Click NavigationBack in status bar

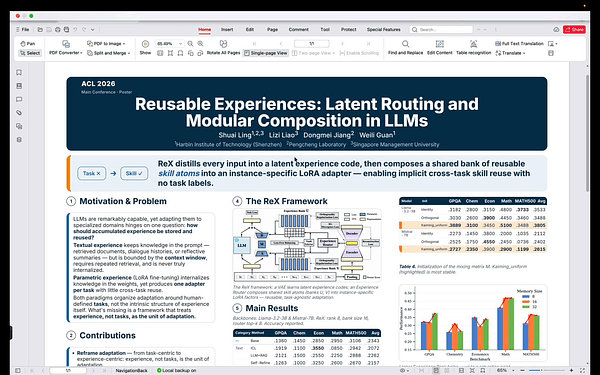point(132,370)
